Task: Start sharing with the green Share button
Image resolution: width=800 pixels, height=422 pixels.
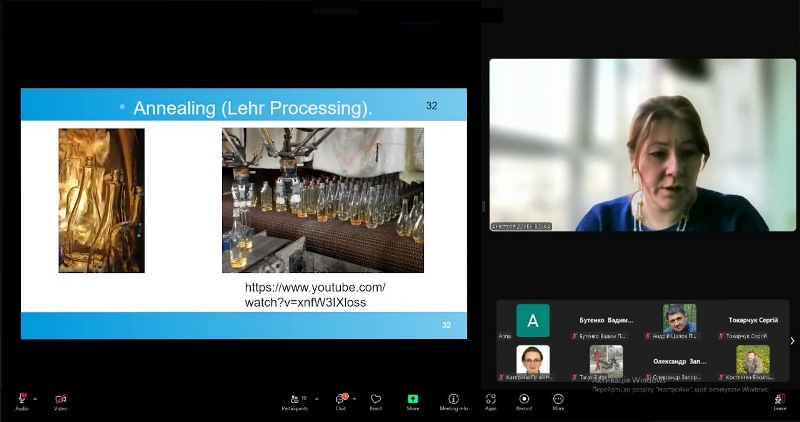Action: point(413,402)
